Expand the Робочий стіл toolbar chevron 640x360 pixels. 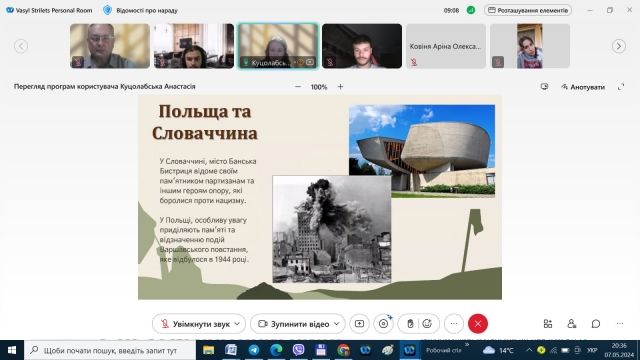(467, 345)
